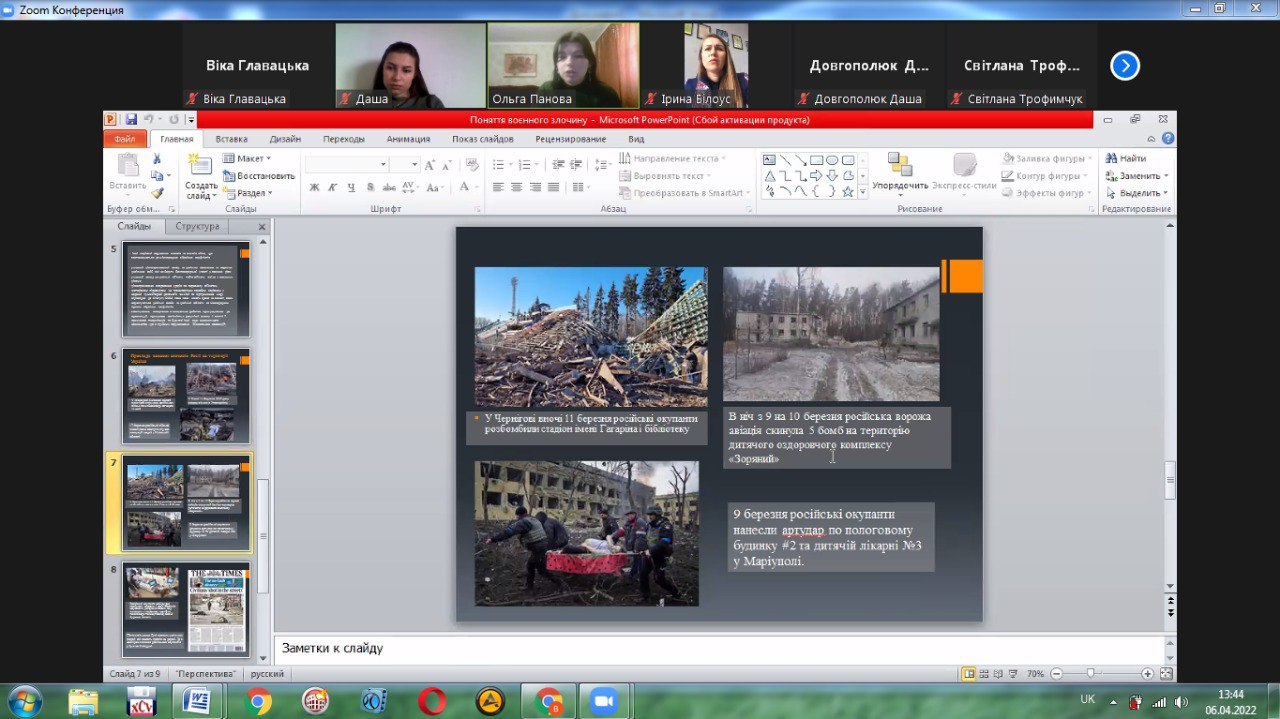This screenshot has height=719, width=1280.
Task: Click the Создать слайд new slide icon
Action: click(200, 165)
